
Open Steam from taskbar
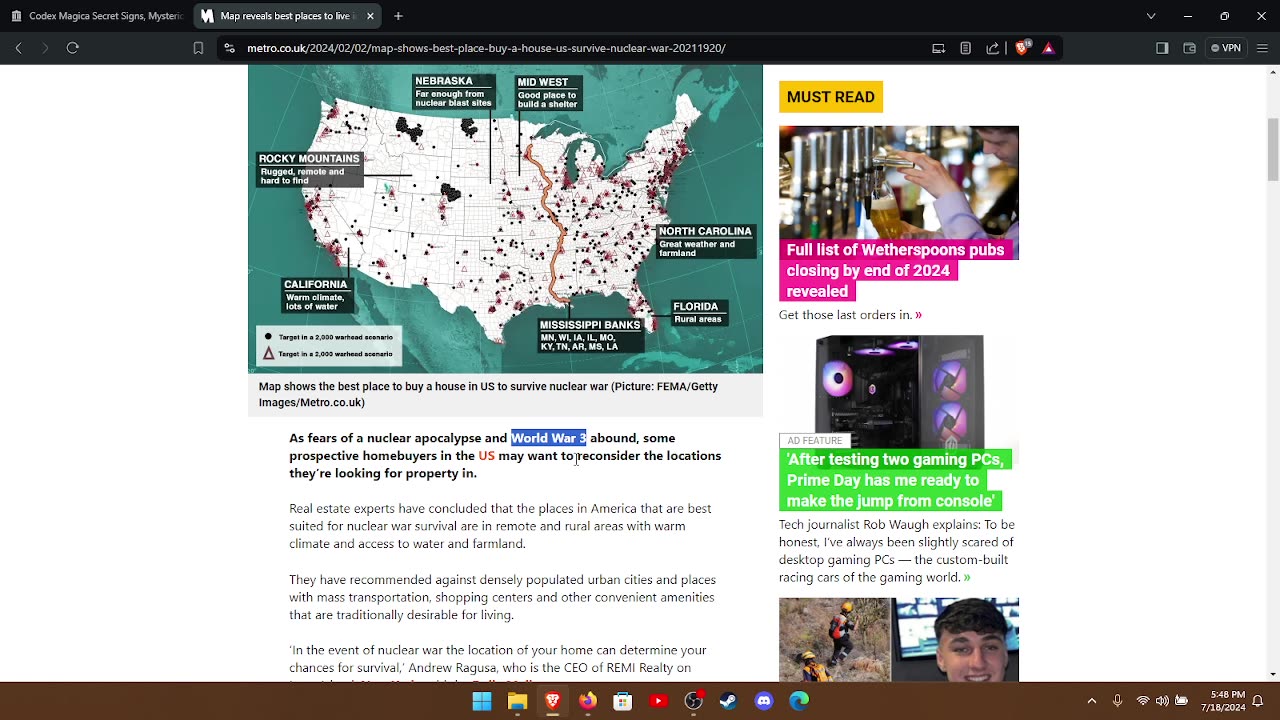[x=728, y=701]
